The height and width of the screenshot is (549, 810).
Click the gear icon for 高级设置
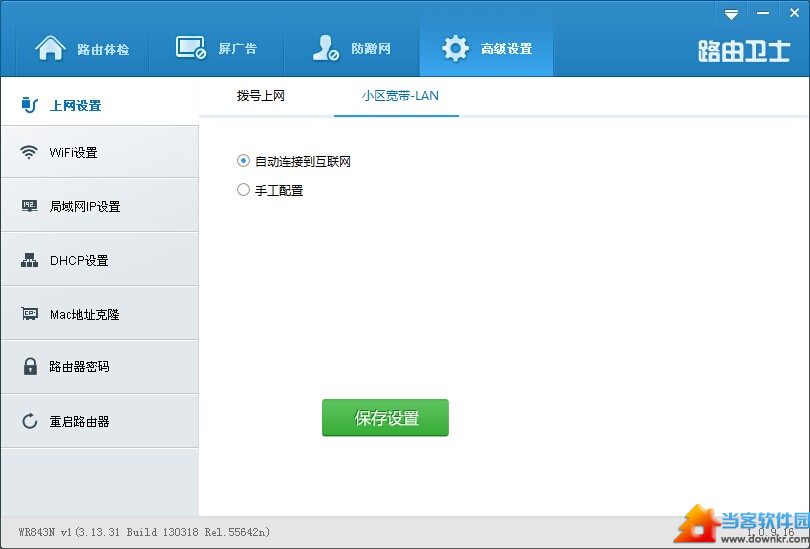click(455, 48)
